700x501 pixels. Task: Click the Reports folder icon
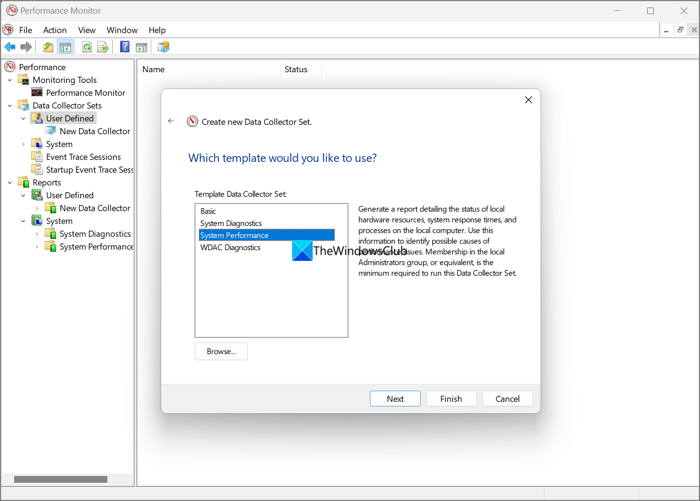pyautogui.click(x=23, y=182)
